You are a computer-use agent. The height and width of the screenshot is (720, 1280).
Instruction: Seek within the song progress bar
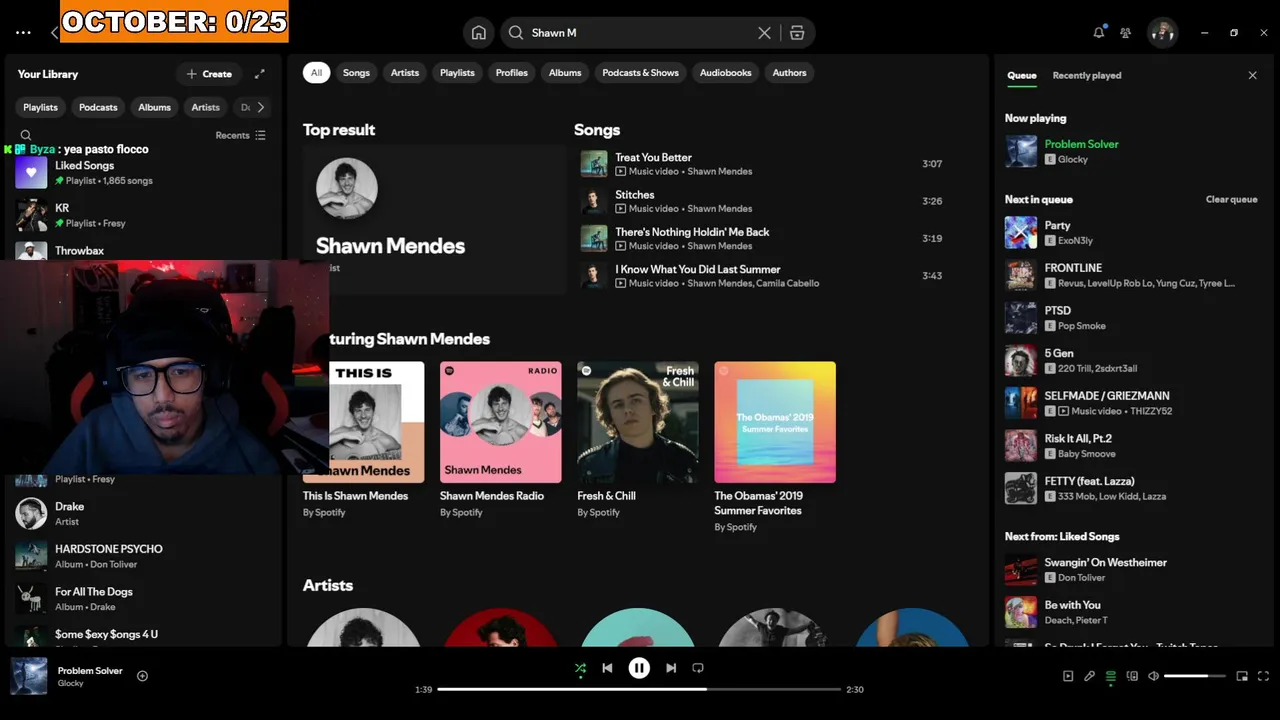point(638,689)
